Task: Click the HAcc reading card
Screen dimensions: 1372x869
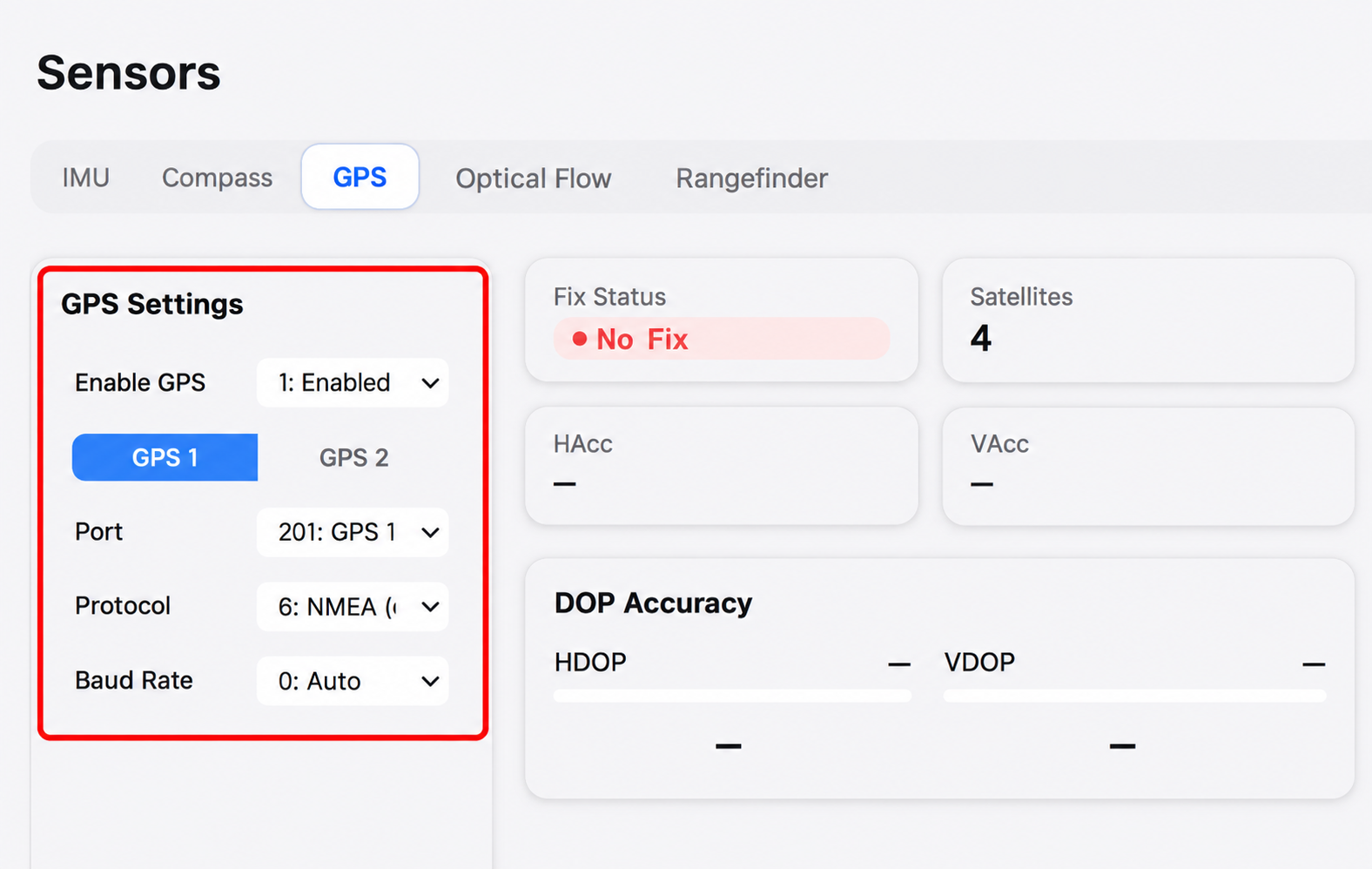Action: [x=722, y=466]
